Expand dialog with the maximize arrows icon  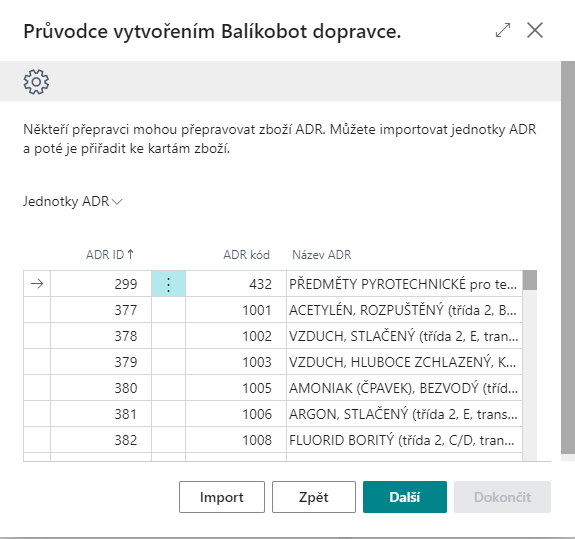coord(503,30)
